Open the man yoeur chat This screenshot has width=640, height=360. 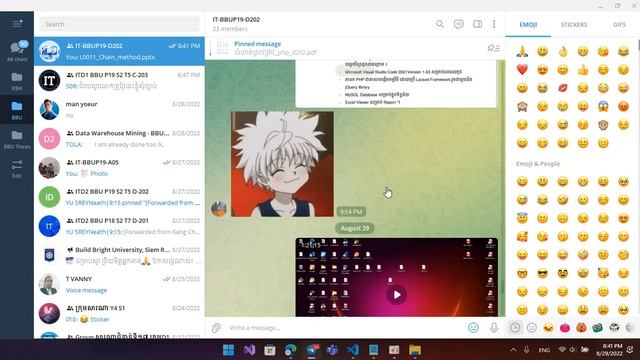[x=119, y=109]
